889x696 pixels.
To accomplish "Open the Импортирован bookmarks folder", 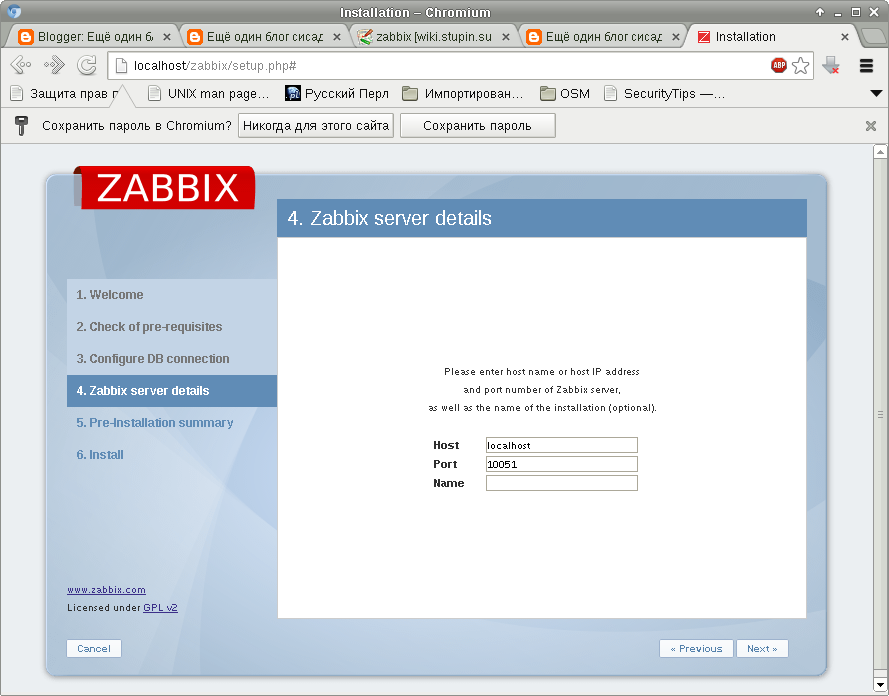I will pos(463,94).
